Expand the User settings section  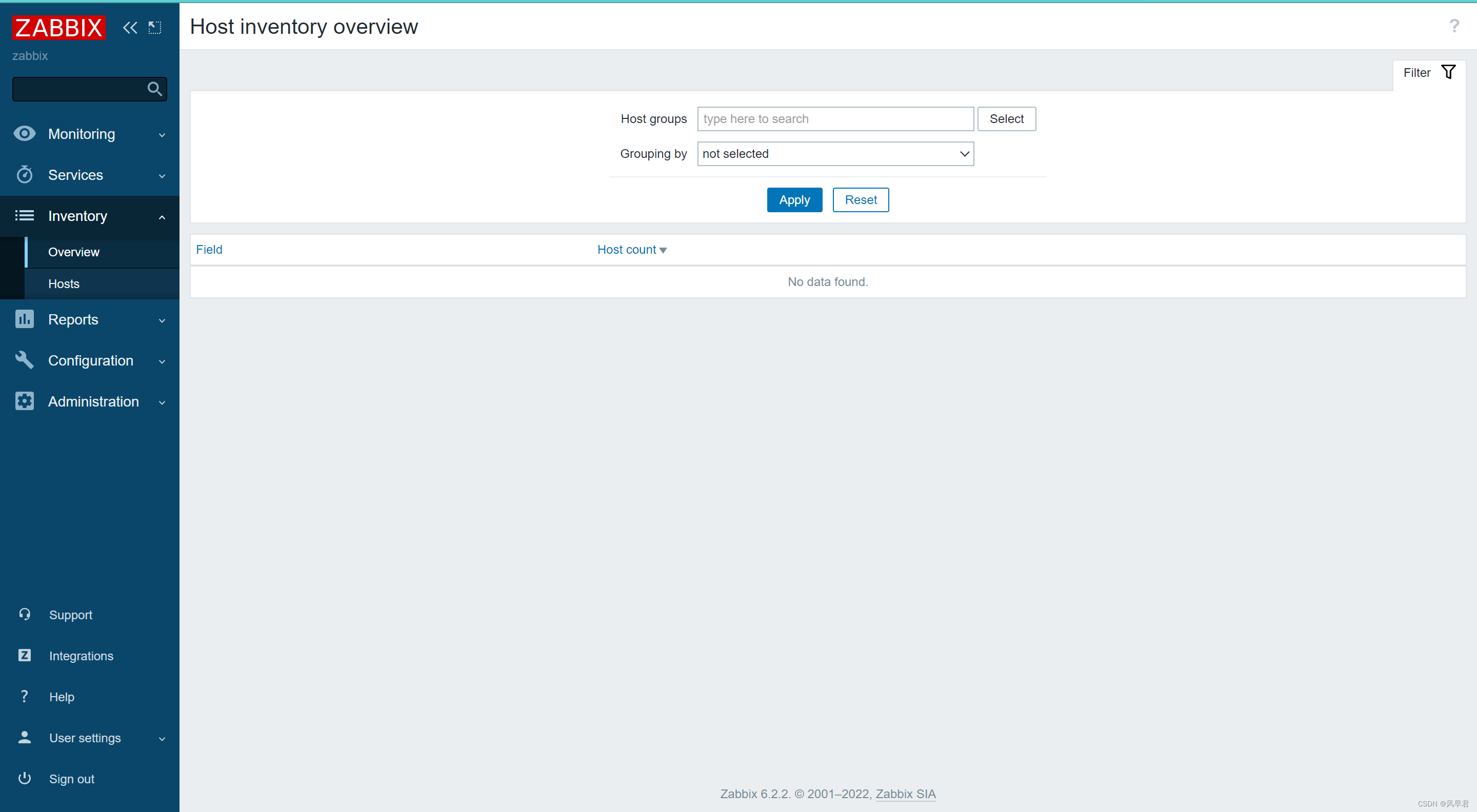[x=161, y=738]
